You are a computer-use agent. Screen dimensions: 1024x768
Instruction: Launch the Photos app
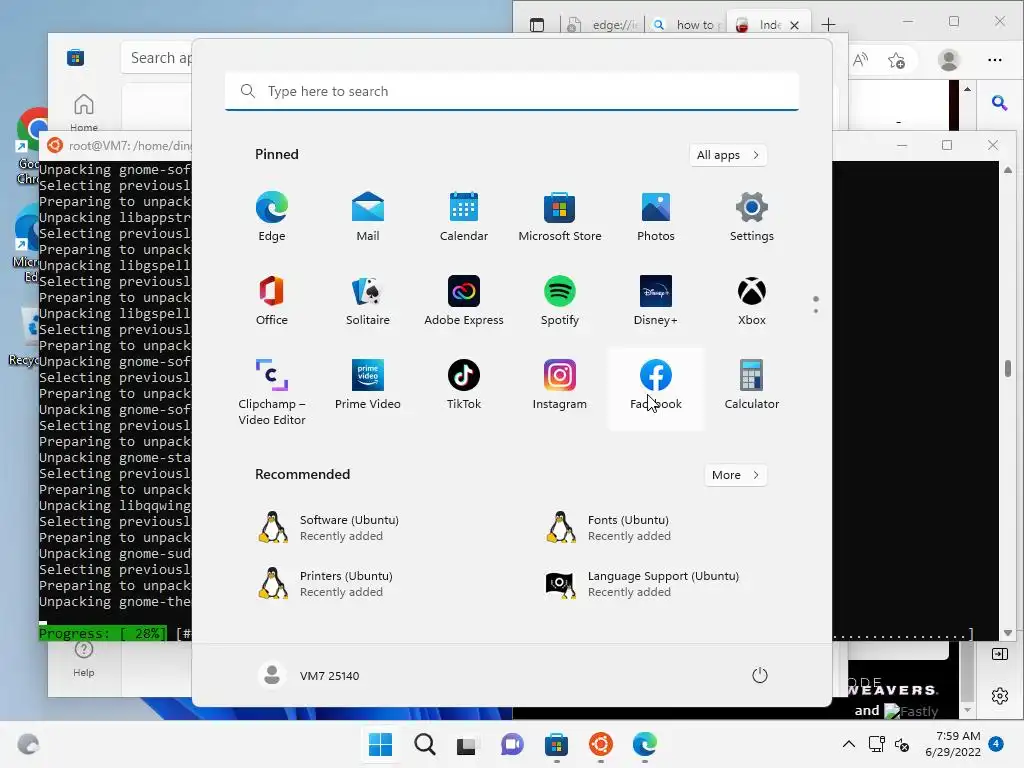pyautogui.click(x=656, y=217)
